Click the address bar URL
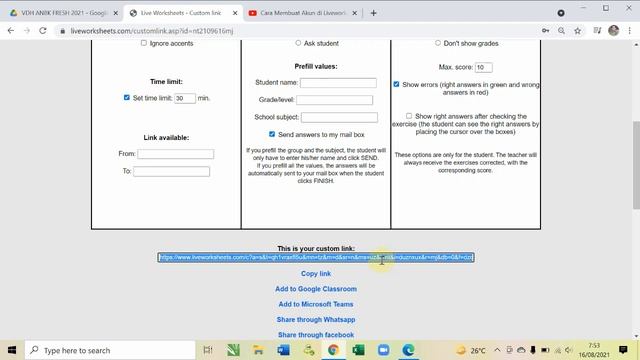The image size is (640, 360). (151, 31)
